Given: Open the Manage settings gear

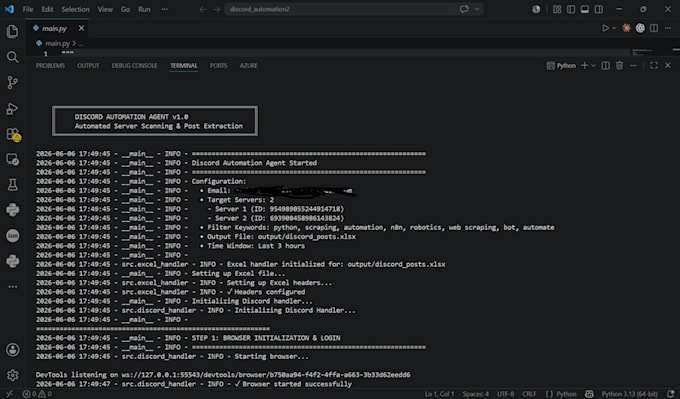Looking at the screenshot, I should (x=13, y=375).
